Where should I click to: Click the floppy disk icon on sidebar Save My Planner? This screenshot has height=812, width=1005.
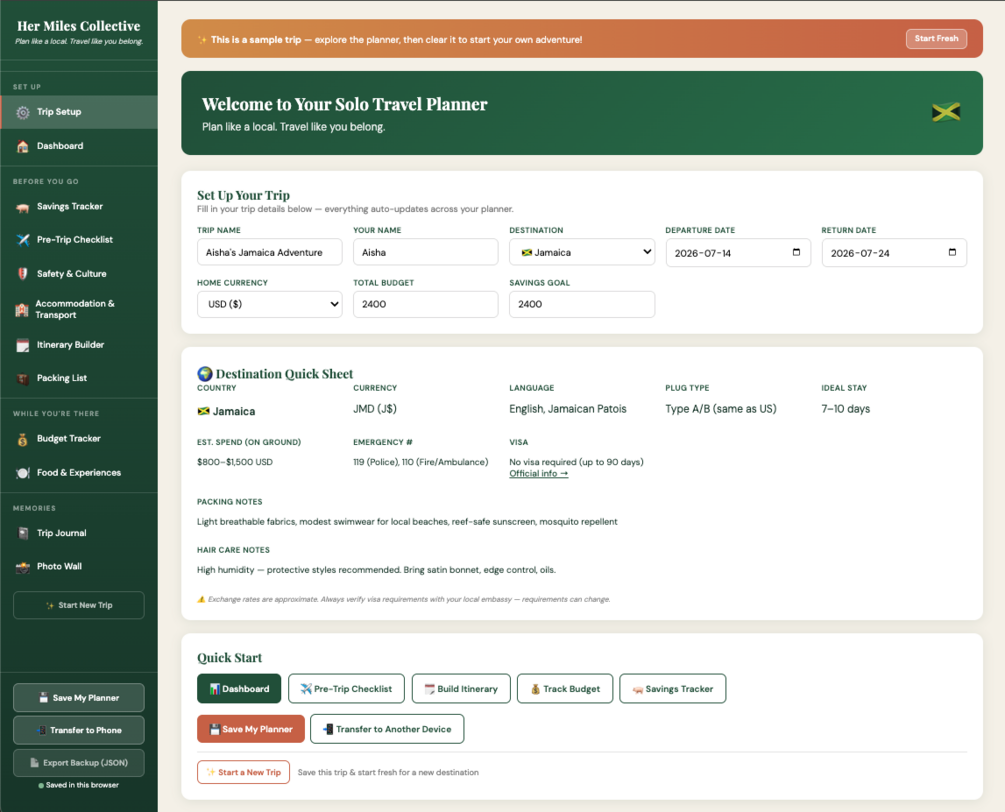pos(44,698)
